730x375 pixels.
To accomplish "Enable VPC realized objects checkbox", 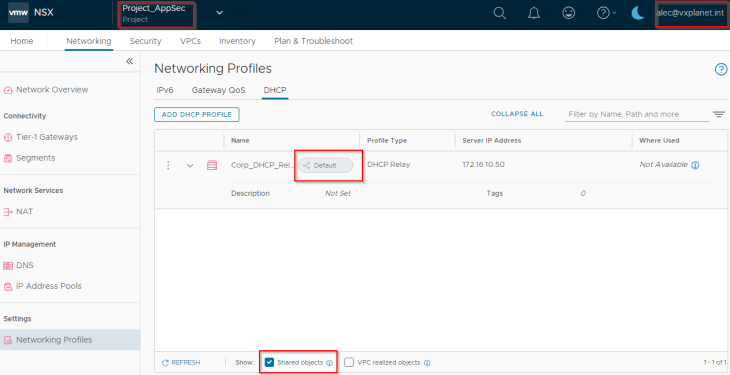I will coord(349,362).
